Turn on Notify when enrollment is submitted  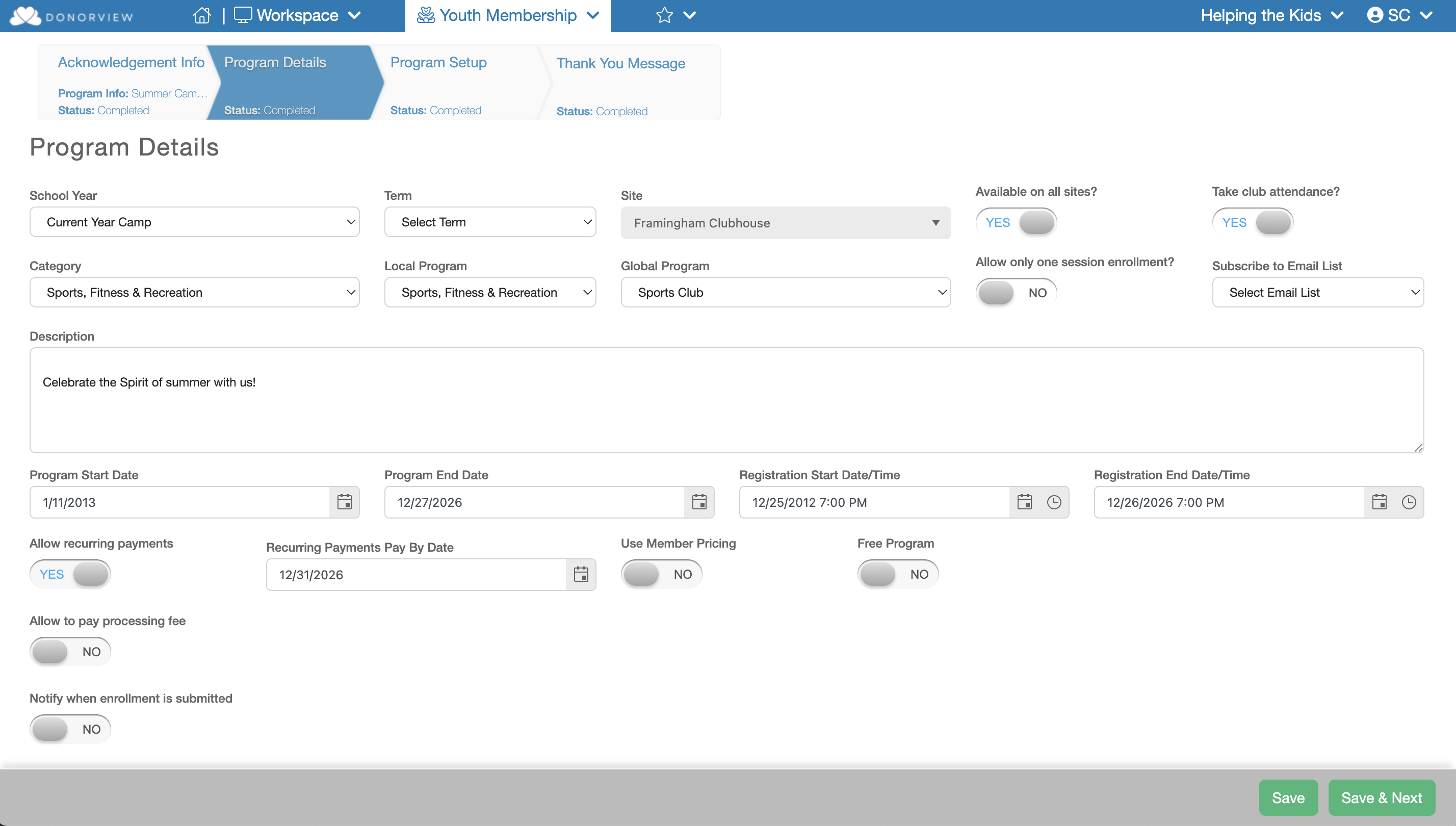(x=70, y=729)
